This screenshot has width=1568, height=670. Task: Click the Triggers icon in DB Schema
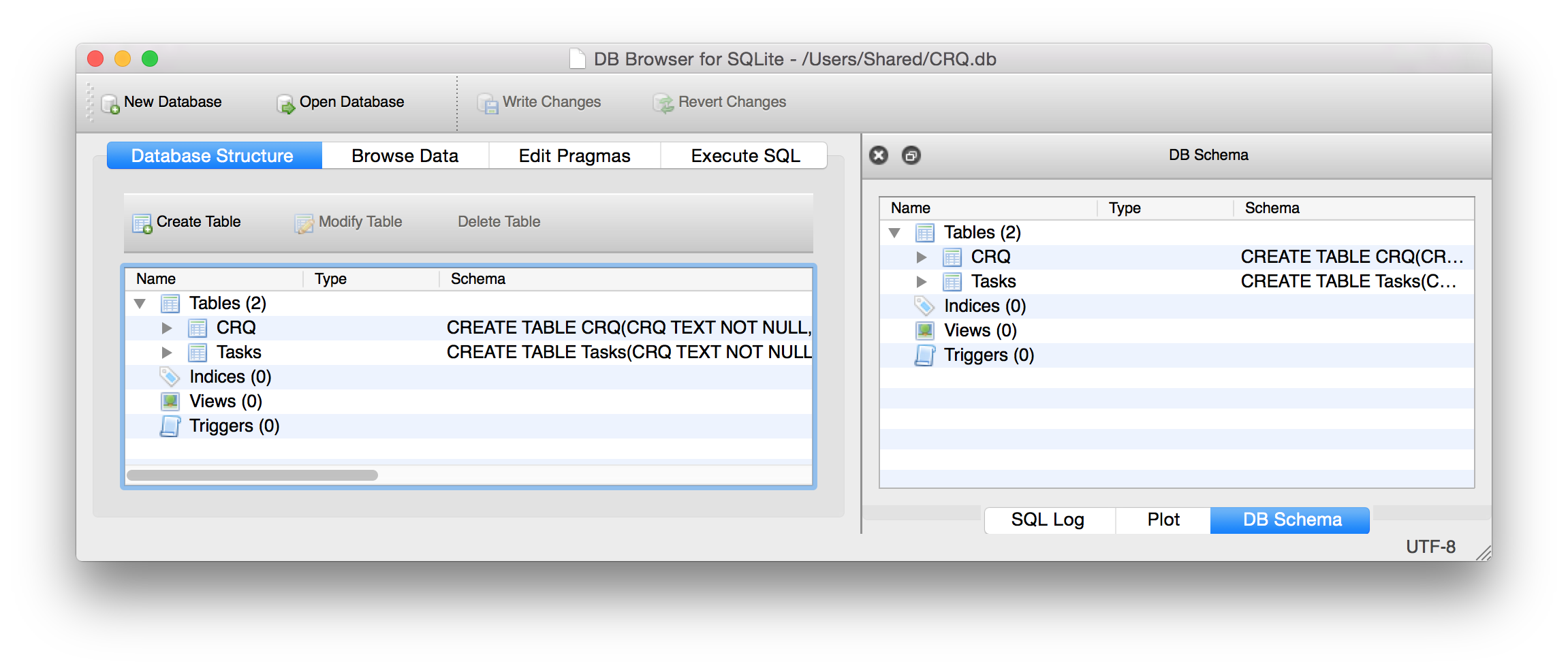coord(924,355)
